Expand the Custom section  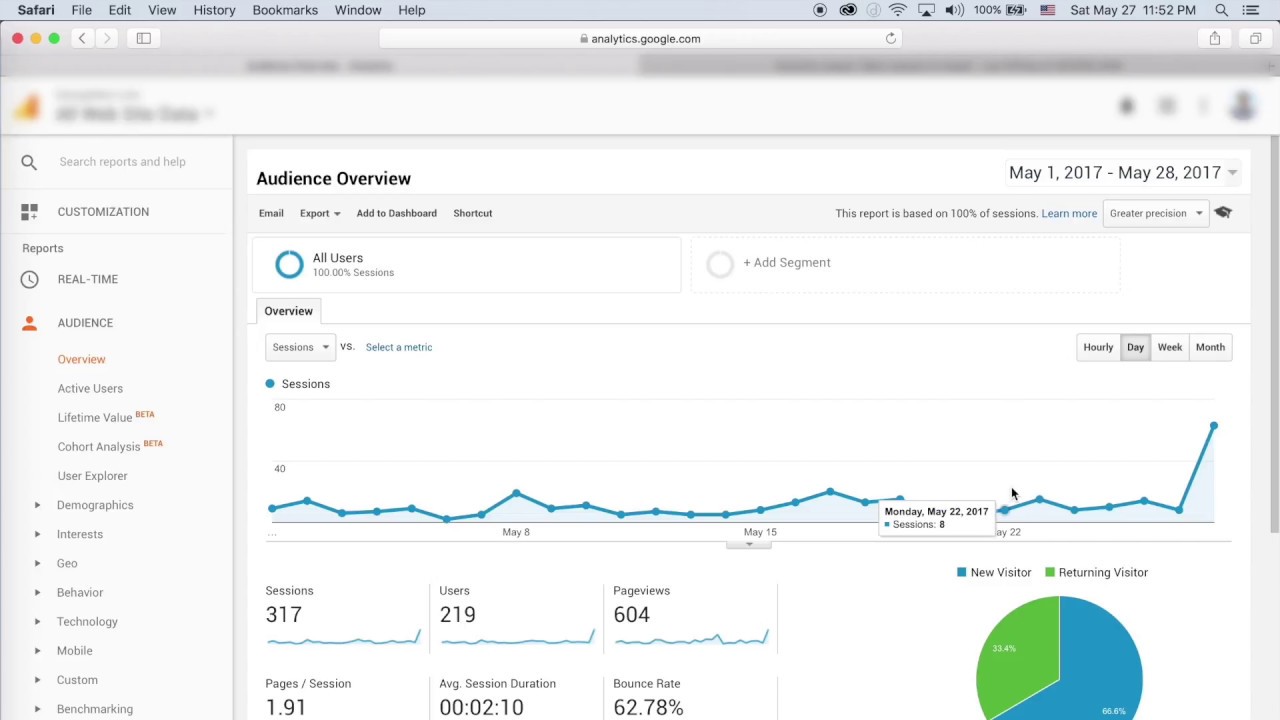[x=37, y=680]
